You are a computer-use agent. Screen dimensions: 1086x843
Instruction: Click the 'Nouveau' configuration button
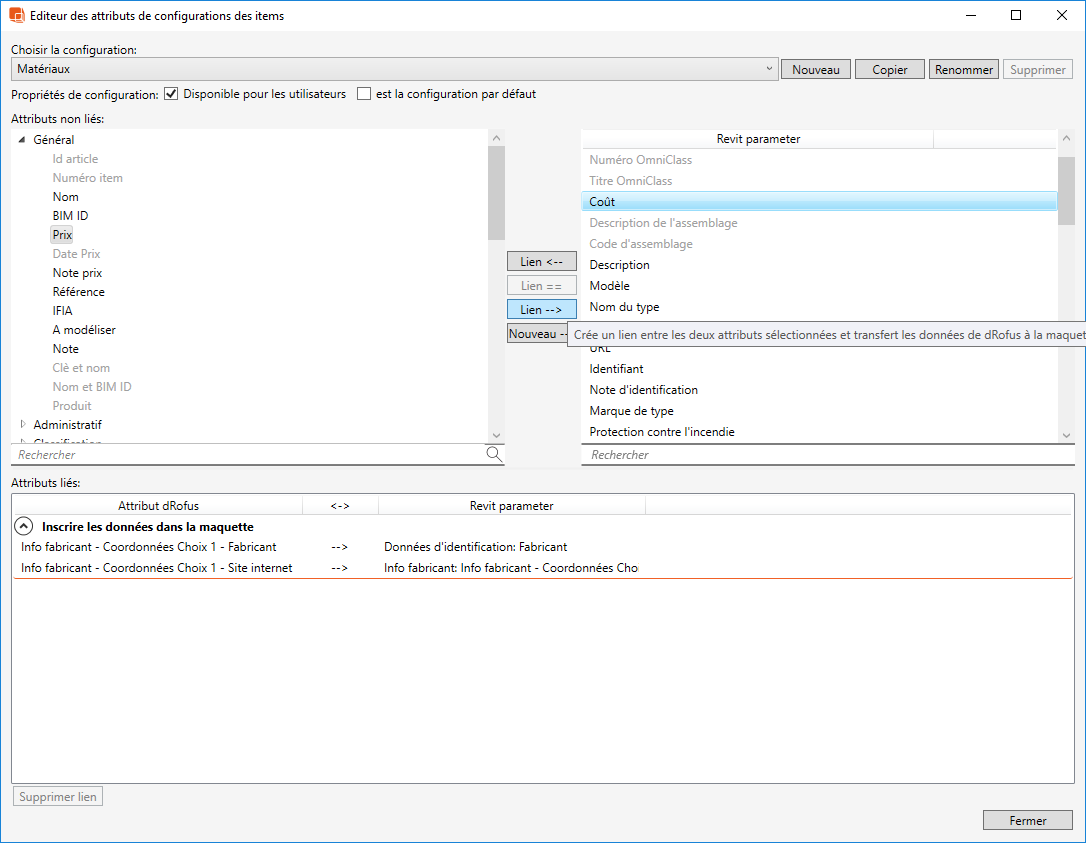pyautogui.click(x=815, y=70)
